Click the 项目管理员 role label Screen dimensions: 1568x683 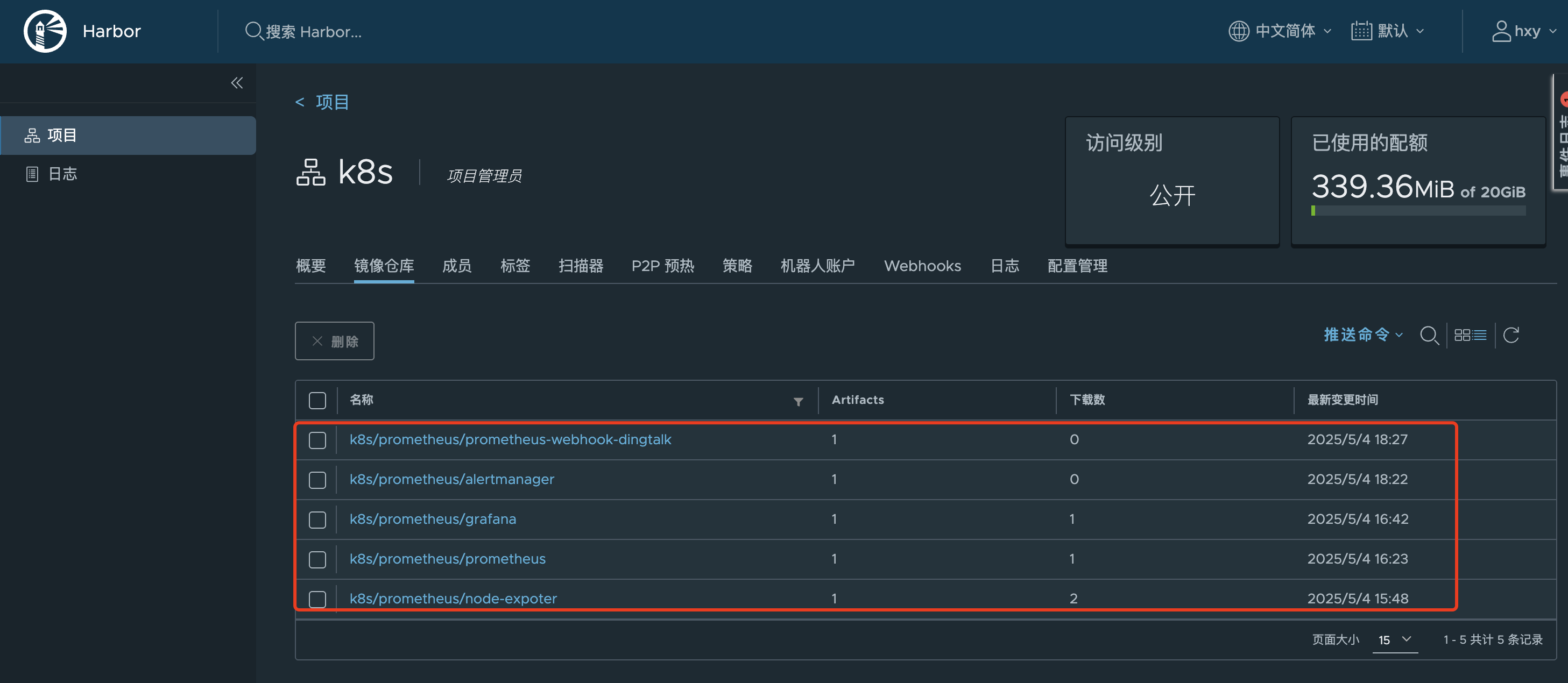click(x=484, y=176)
